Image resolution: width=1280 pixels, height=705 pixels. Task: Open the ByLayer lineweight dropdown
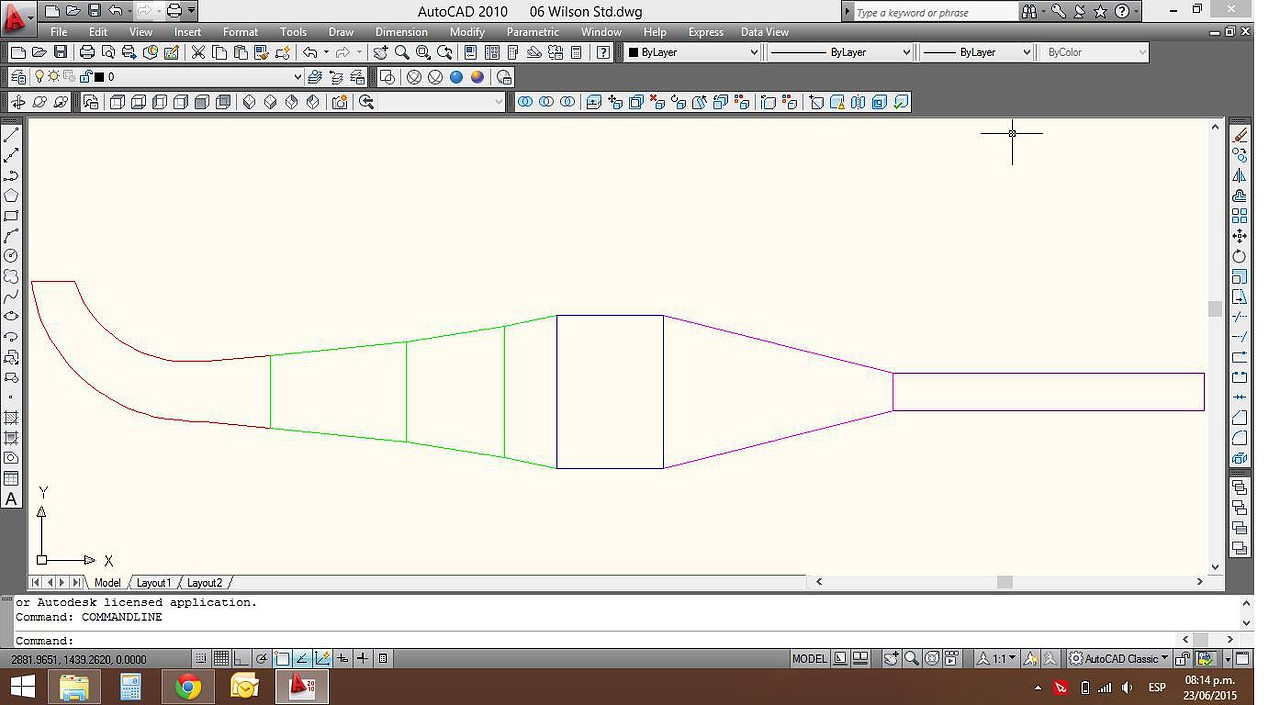point(1026,52)
